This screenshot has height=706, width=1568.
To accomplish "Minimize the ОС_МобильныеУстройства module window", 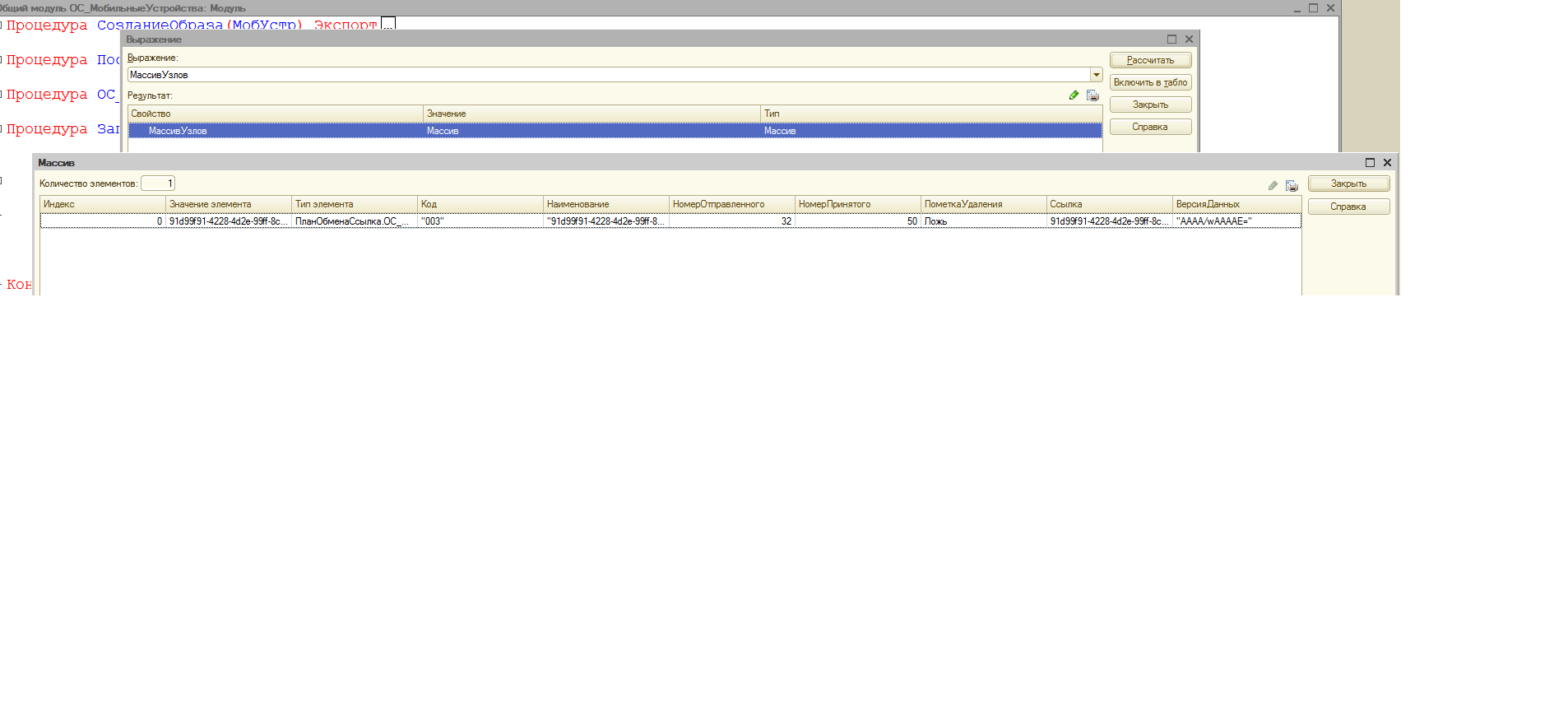I will (1297, 8).
